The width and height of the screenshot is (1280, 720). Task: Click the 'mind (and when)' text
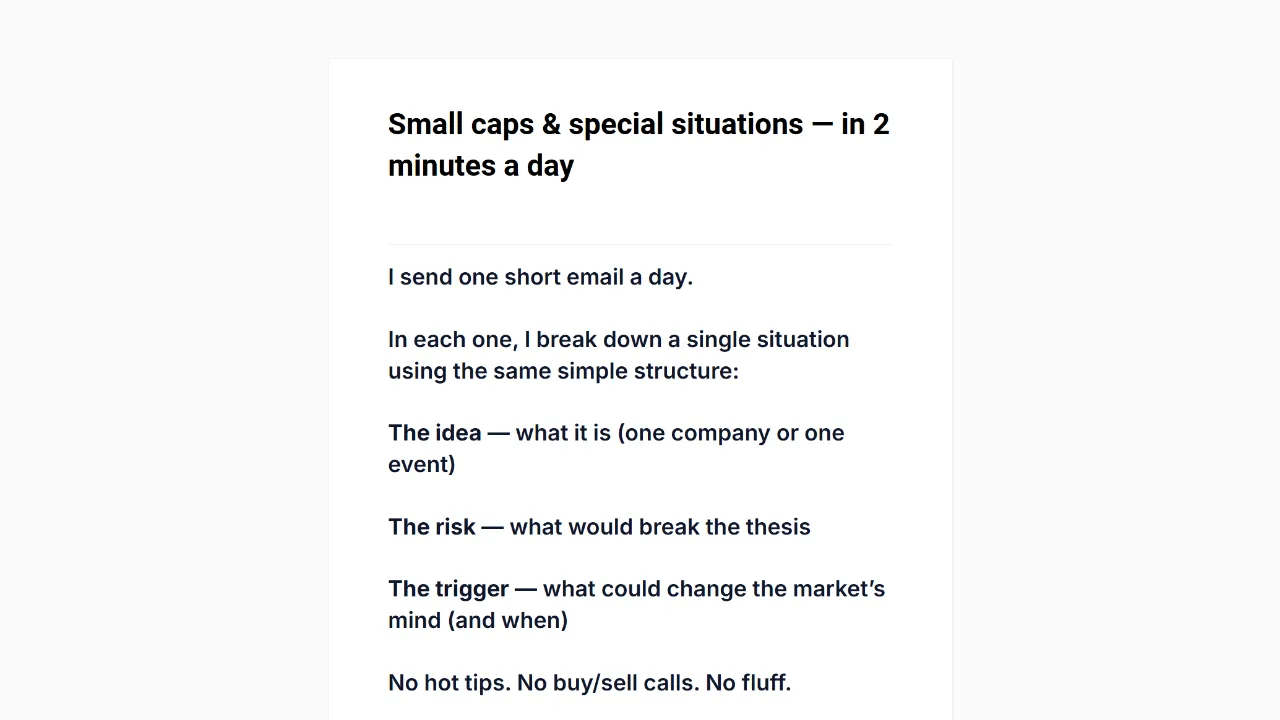478,620
